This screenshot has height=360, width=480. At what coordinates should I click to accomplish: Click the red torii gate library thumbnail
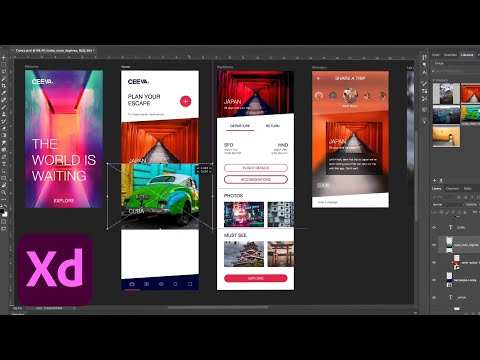[x=470, y=93]
